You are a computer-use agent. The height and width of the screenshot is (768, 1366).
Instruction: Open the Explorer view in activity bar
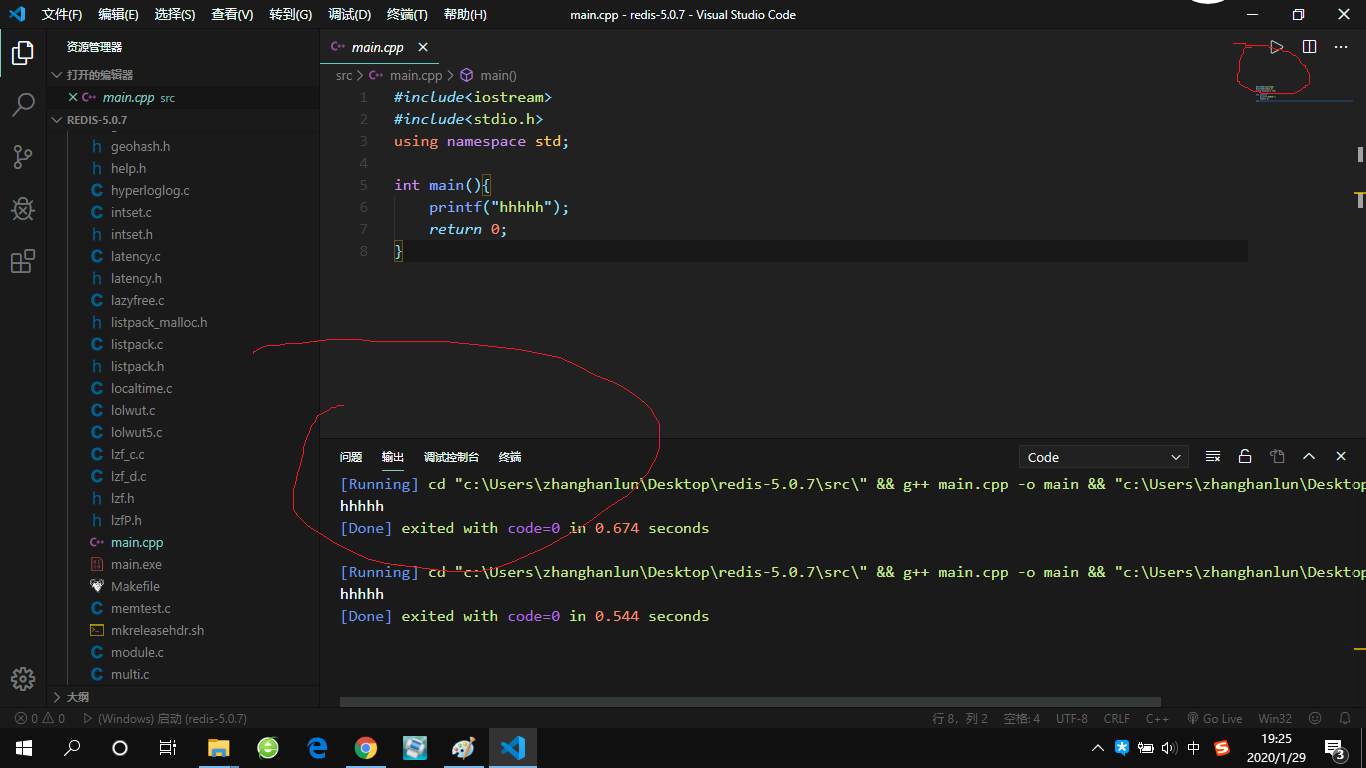[23, 54]
